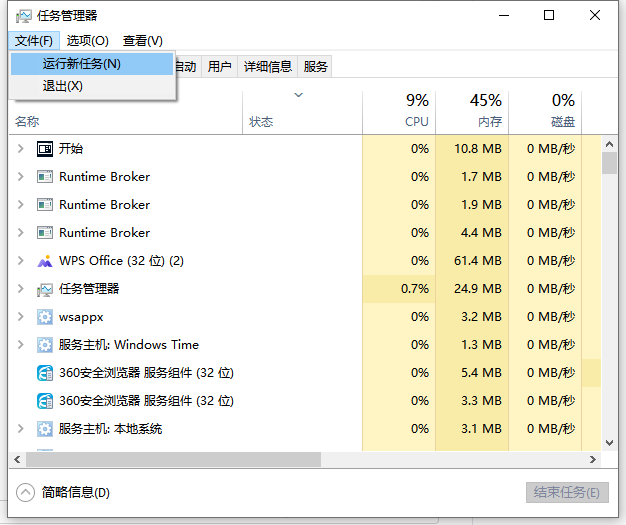Sort processes by the 内存 column header
The image size is (626, 525).
[472, 112]
